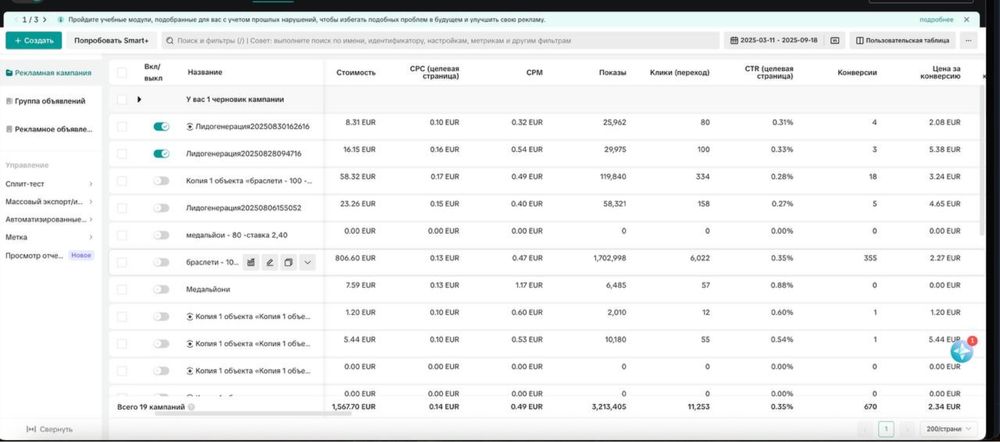Click the Группа объявлений level icon
This screenshot has width=1000, height=442.
coord(9,101)
